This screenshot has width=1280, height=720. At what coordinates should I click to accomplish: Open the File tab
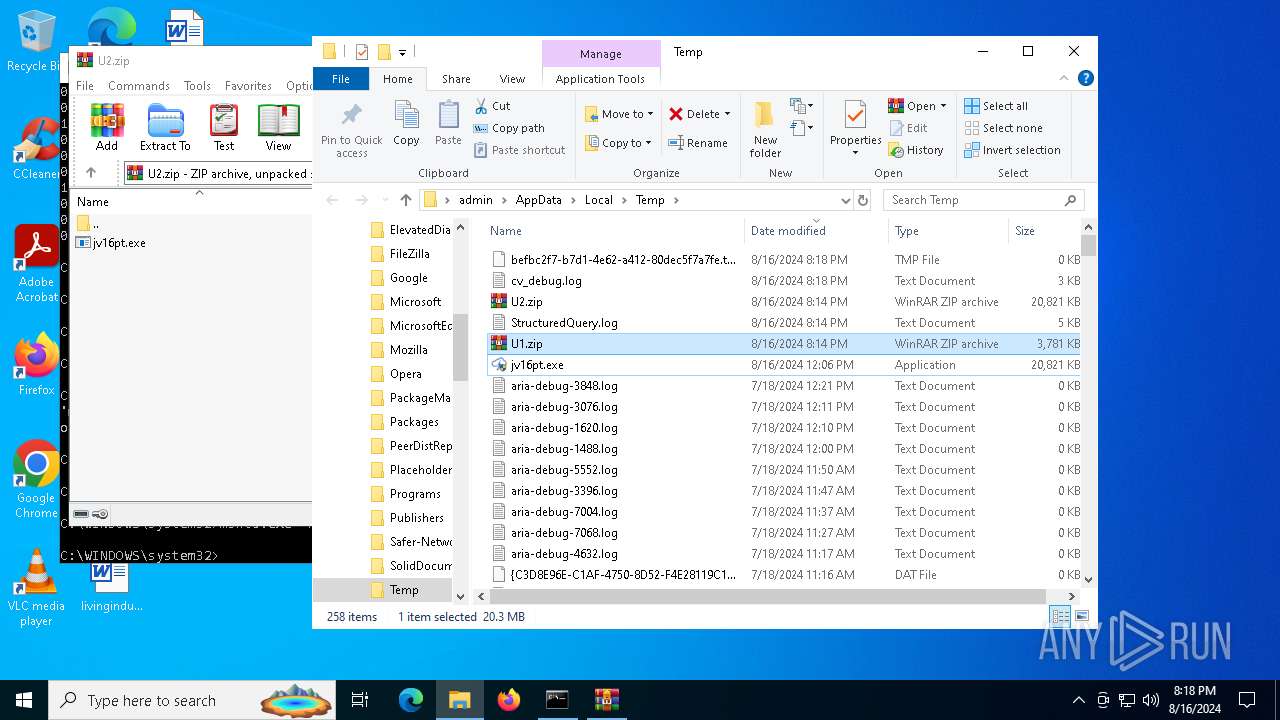point(341,79)
